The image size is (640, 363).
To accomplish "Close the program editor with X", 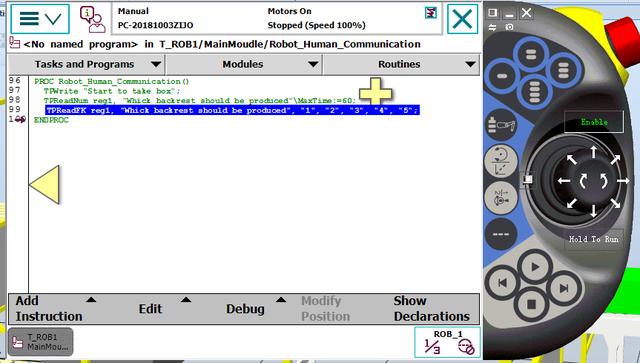I will click(462, 19).
